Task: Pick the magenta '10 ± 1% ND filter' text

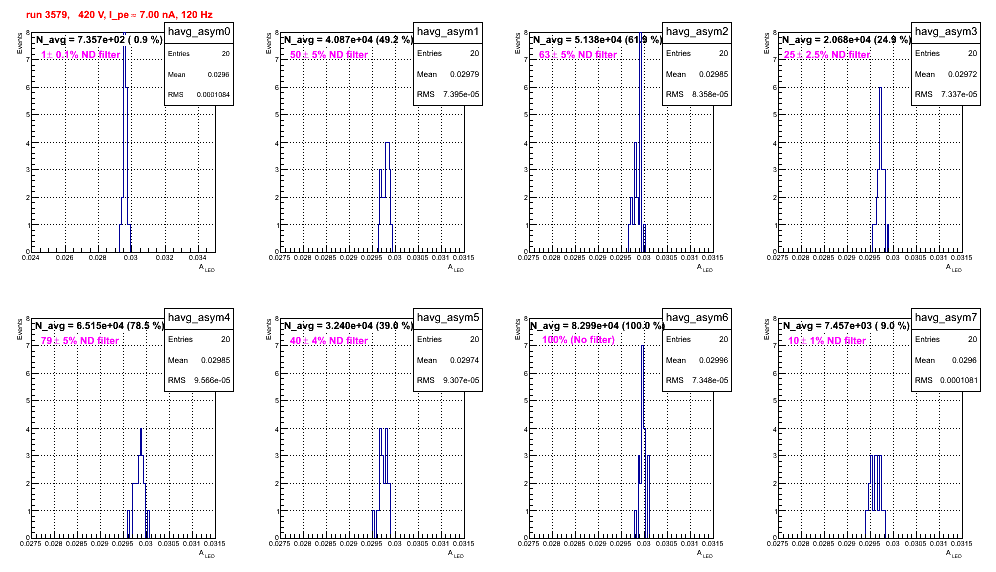Action: coord(827,341)
